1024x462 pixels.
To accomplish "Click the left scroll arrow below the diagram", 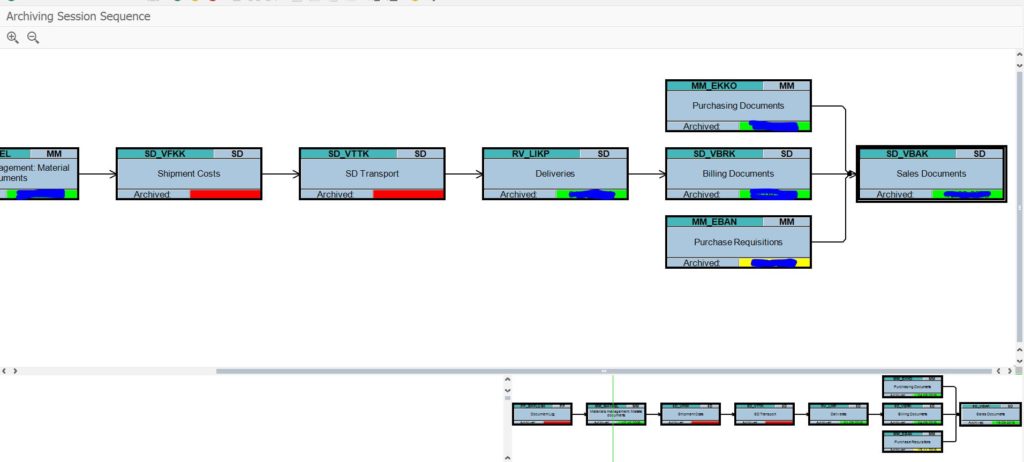I will [5, 371].
